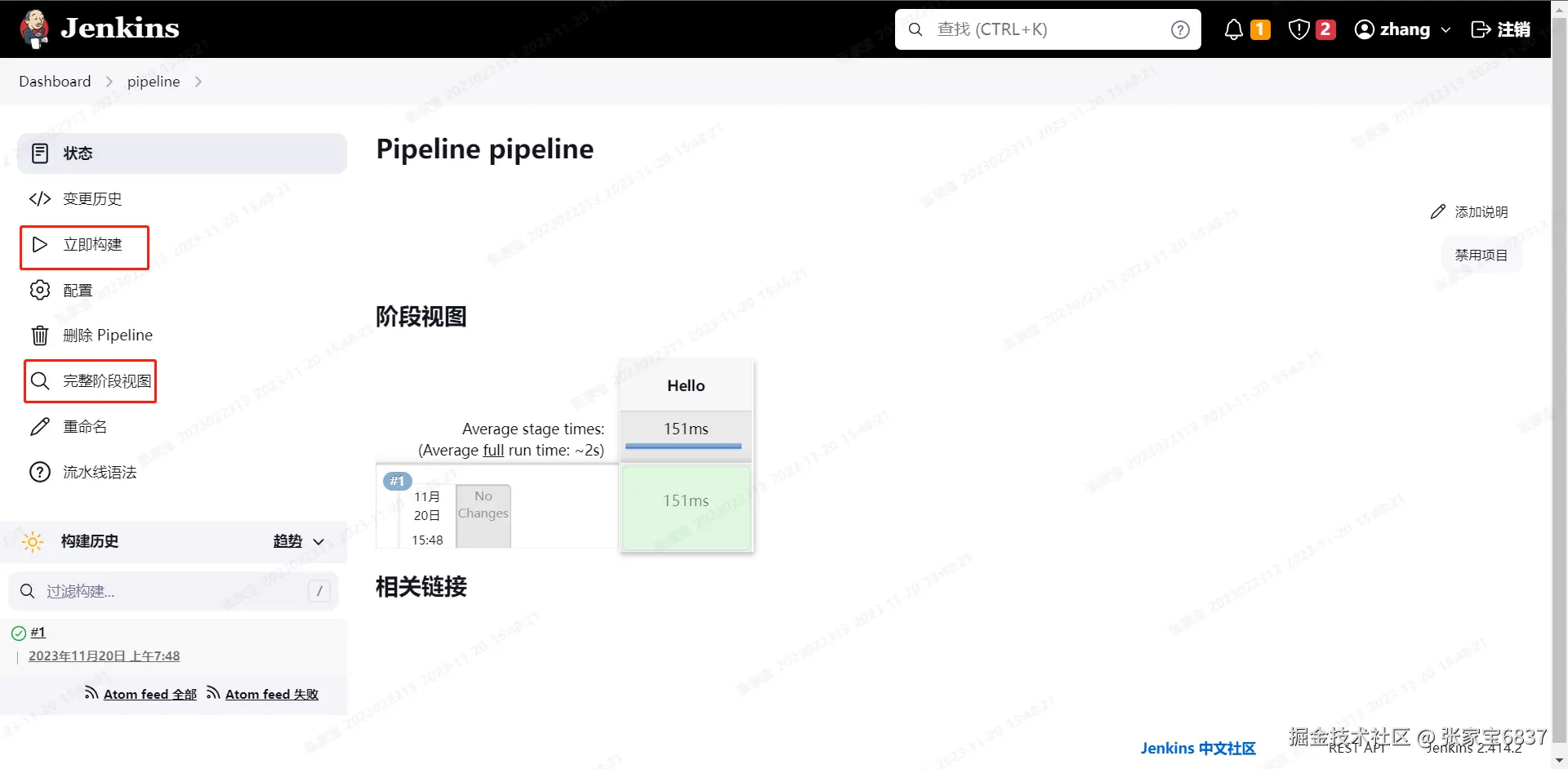1568x769 pixels.
Task: Select 删除 Pipeline in sidebar
Action: (x=108, y=336)
